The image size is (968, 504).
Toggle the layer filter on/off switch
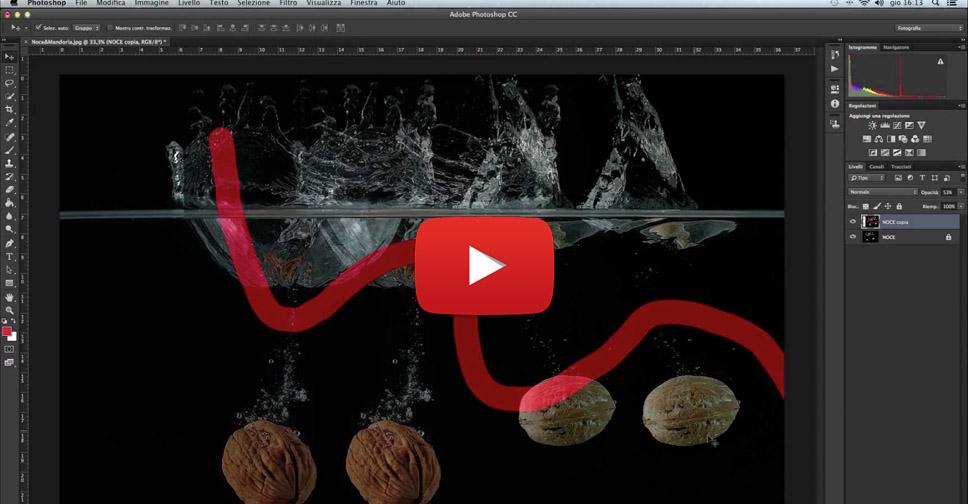(x=962, y=178)
